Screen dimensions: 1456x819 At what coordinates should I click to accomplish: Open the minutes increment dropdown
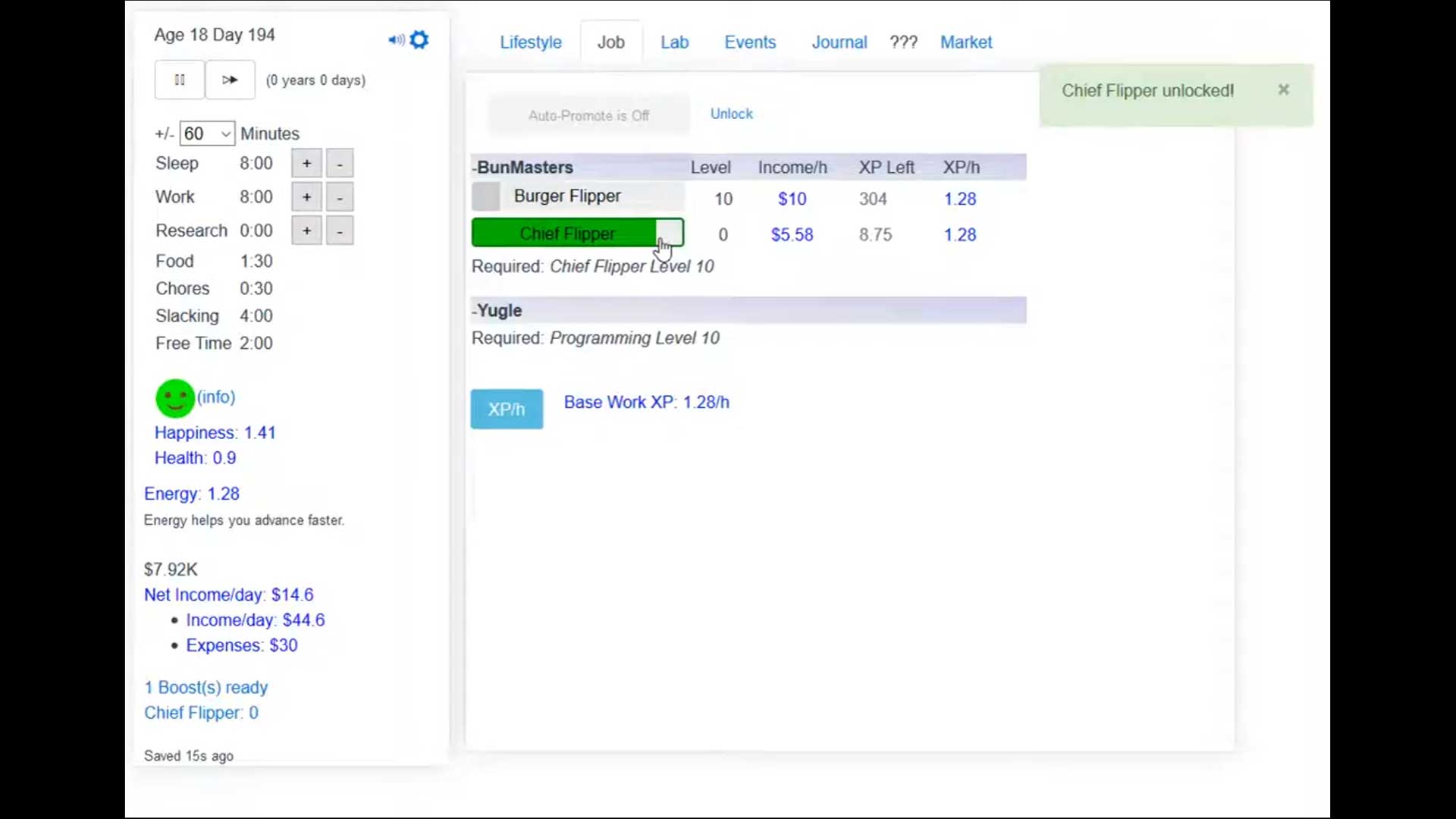(207, 133)
